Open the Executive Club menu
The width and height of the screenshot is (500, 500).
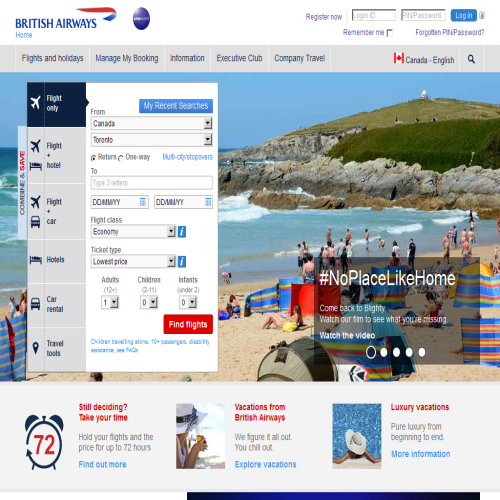click(x=239, y=58)
